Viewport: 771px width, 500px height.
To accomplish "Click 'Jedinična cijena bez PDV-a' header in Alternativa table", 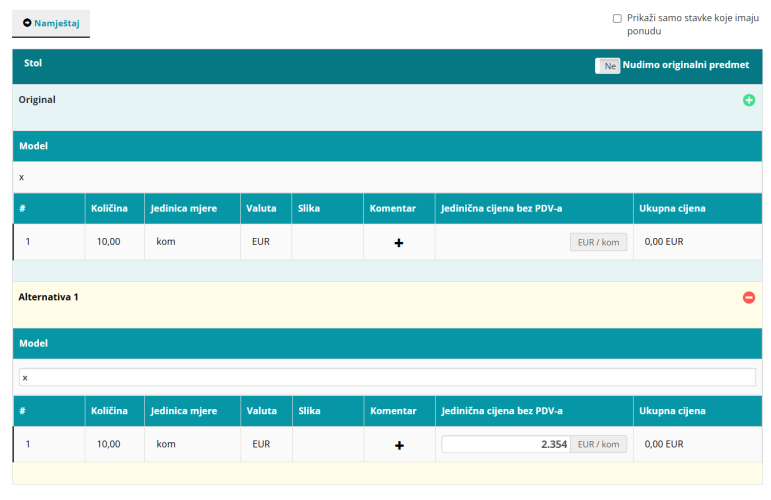I will click(x=501, y=410).
